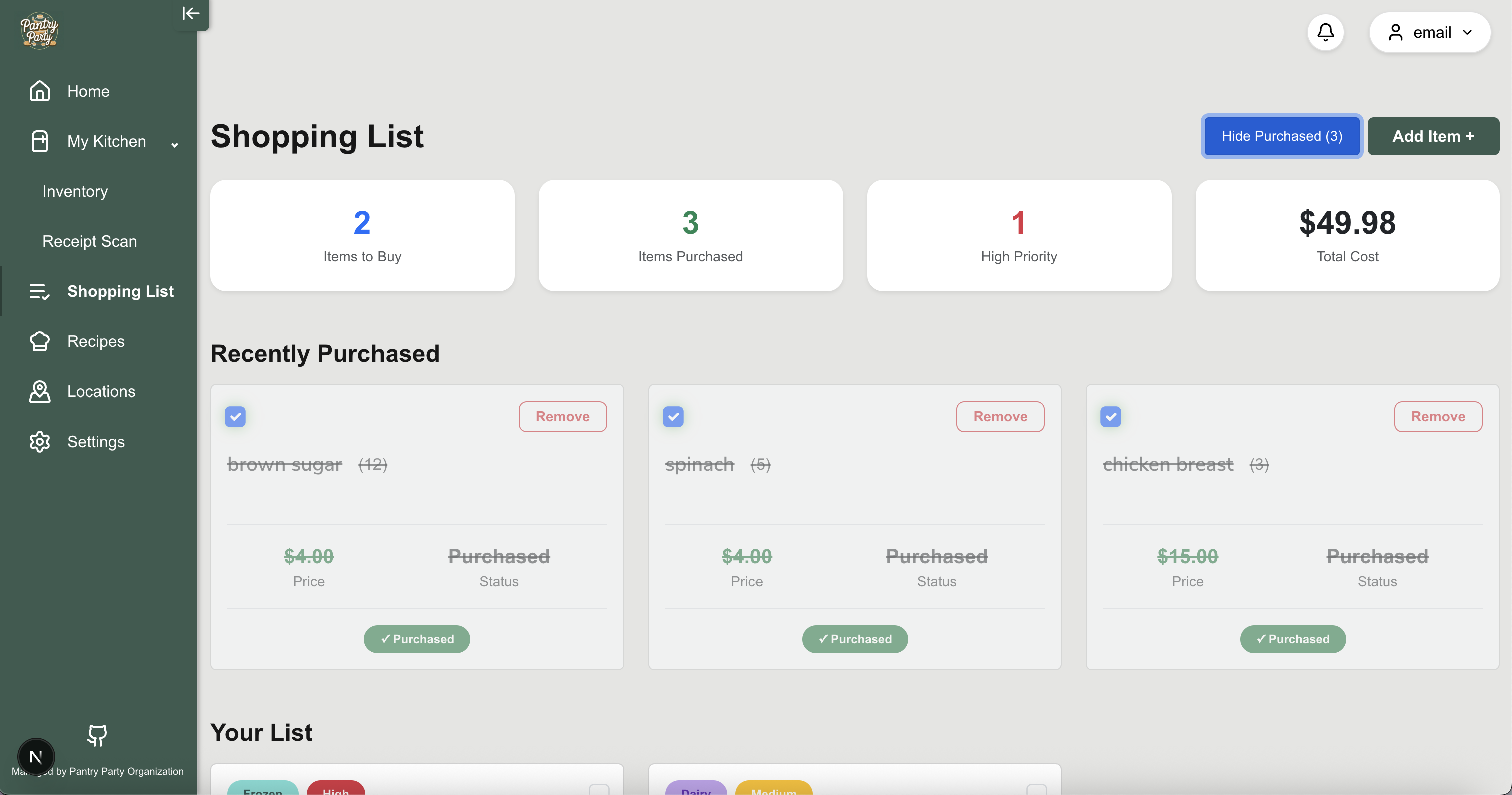Image resolution: width=1512 pixels, height=795 pixels.
Task: Click the Items to Buy card
Action: [x=362, y=235]
